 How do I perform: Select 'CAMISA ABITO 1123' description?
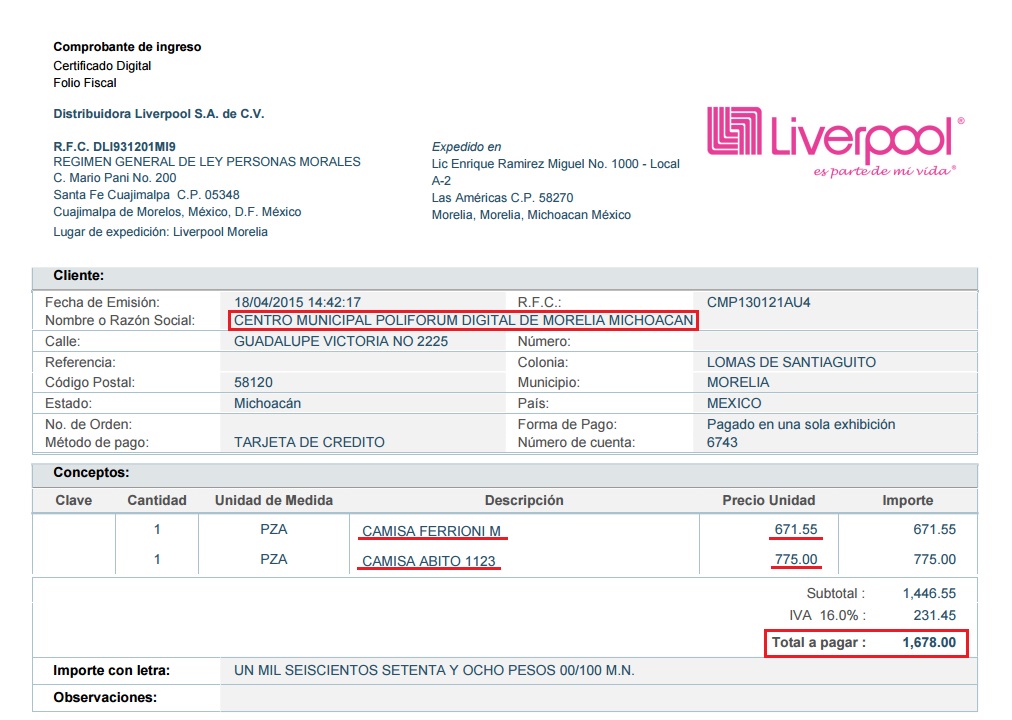click(429, 561)
